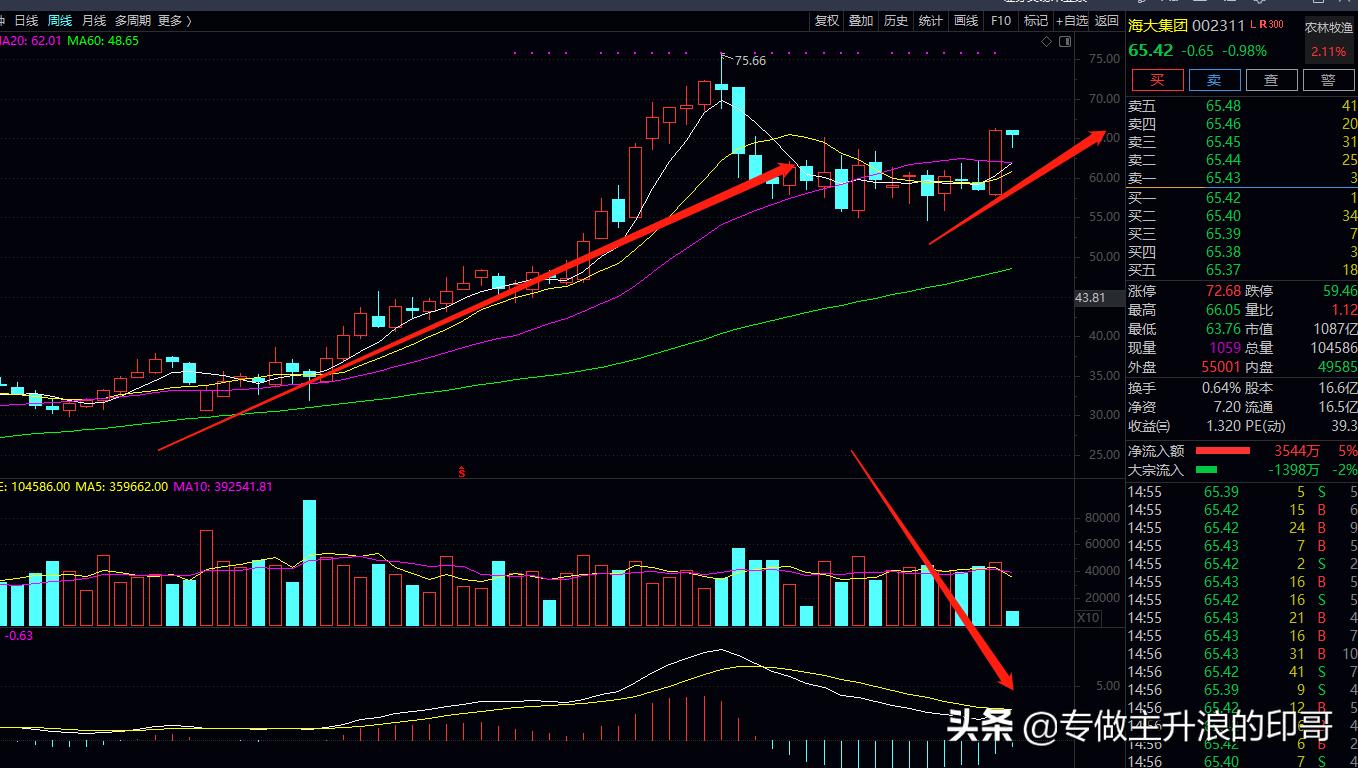Click the 统计 statistics button
Viewport: 1358px width, 768px height.
[x=930, y=20]
